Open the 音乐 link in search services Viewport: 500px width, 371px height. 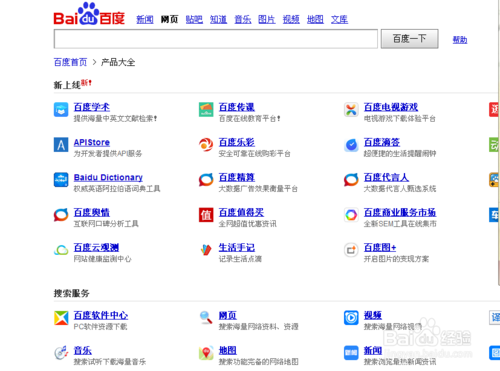click(83, 350)
